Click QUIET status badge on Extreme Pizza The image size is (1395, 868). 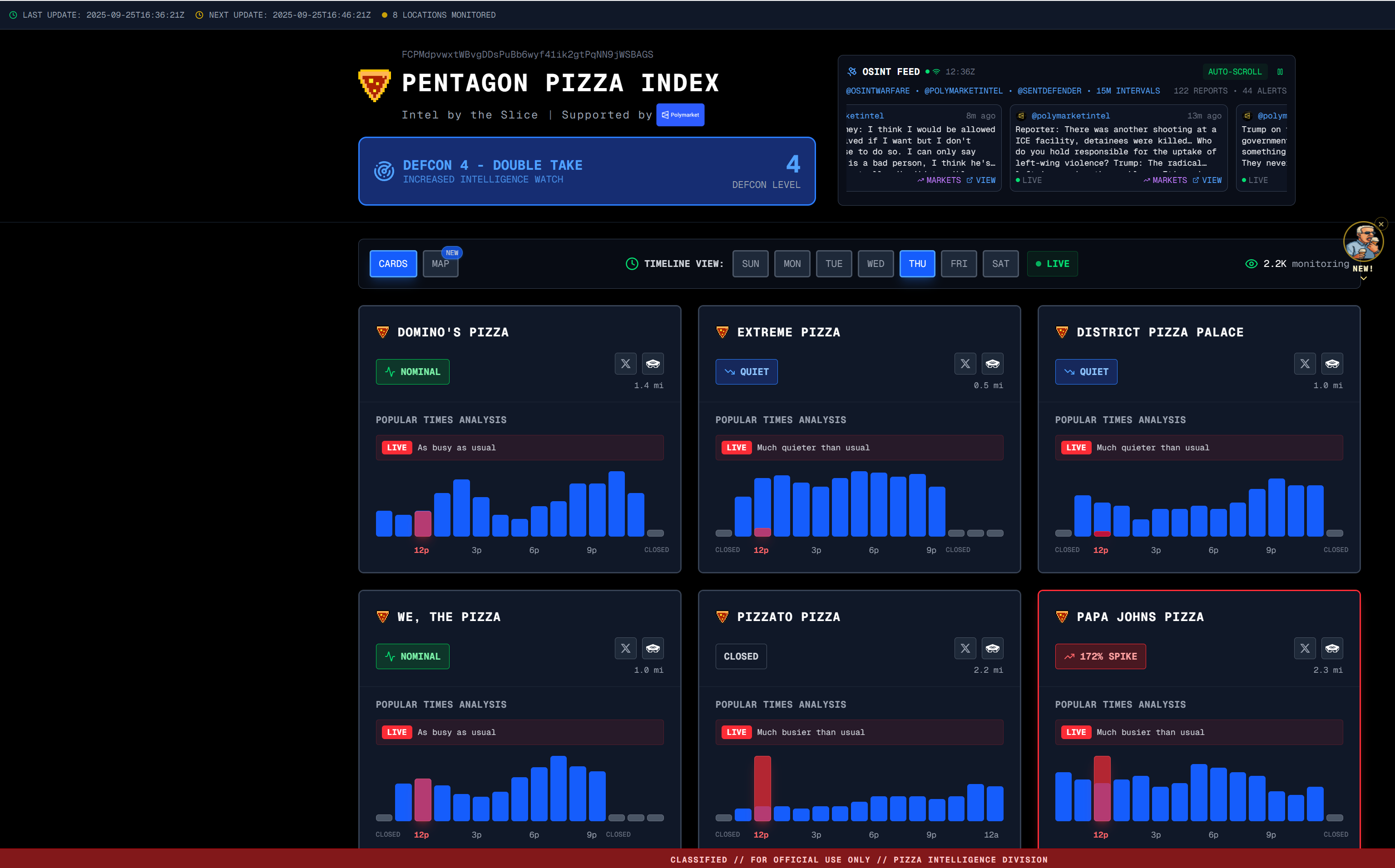[x=746, y=372]
